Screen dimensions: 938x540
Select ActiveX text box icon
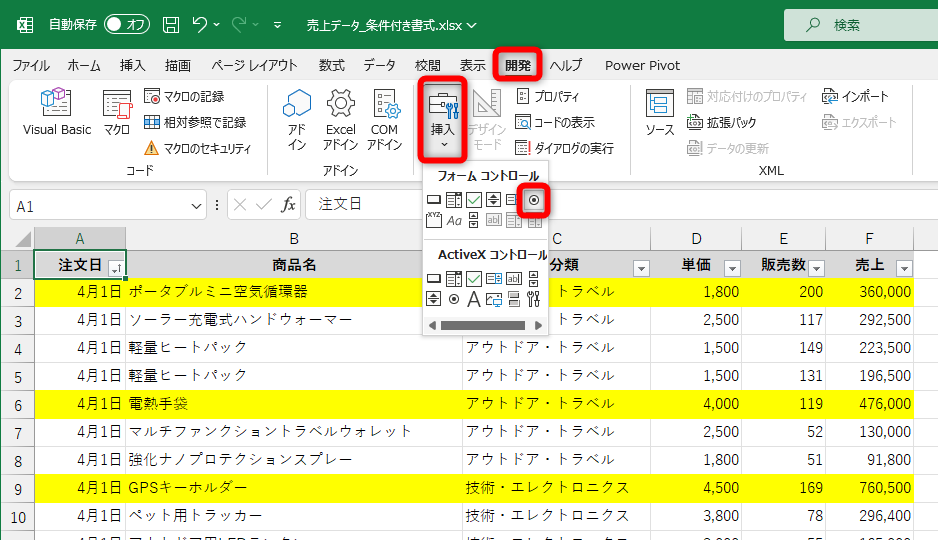514,279
